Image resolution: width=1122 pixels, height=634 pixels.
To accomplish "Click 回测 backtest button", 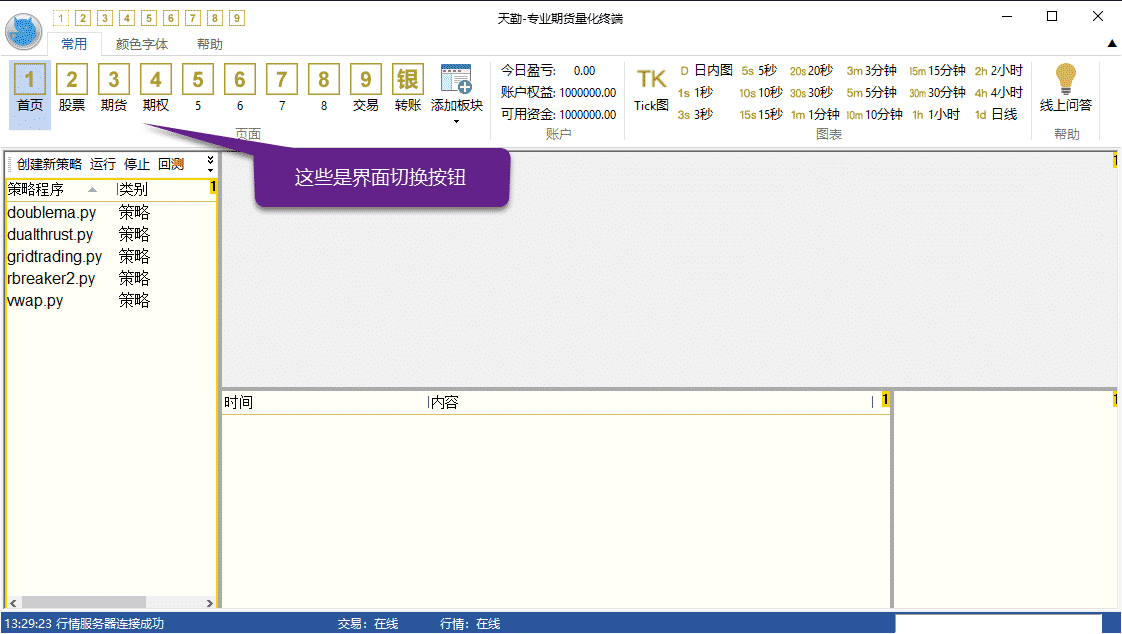I will point(171,164).
